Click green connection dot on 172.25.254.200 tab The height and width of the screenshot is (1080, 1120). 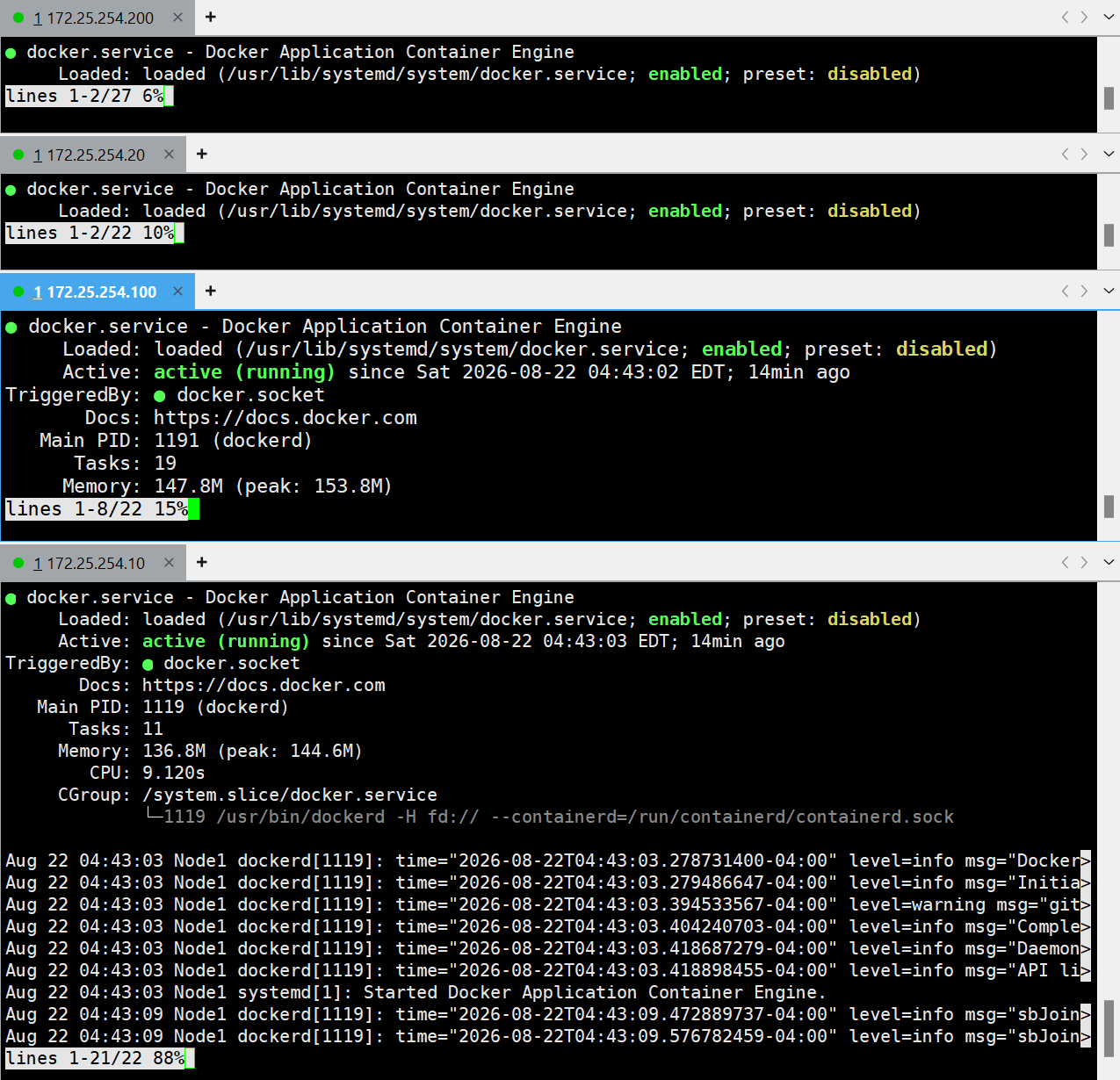[18, 18]
